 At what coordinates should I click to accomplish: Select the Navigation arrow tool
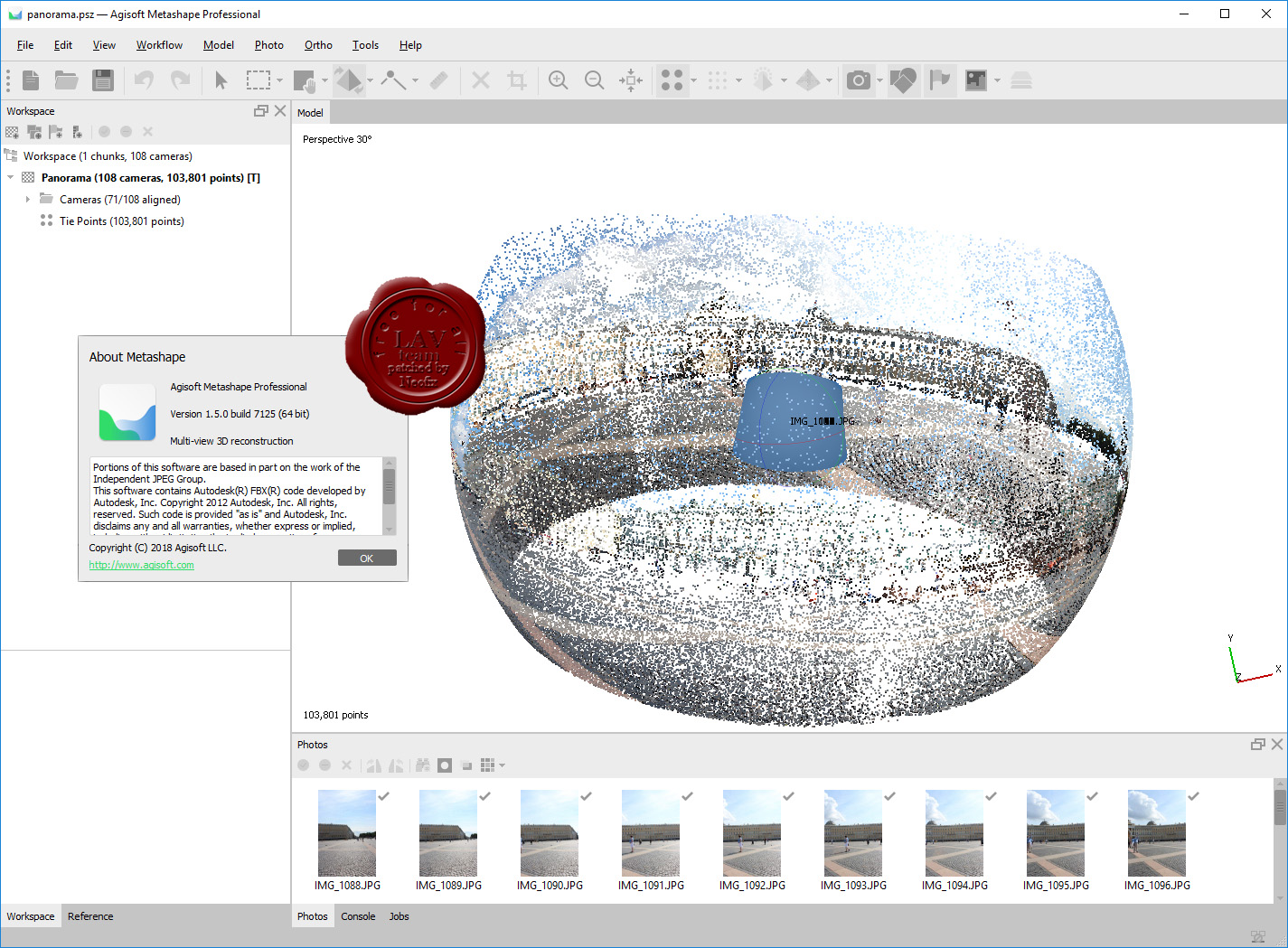(x=221, y=80)
